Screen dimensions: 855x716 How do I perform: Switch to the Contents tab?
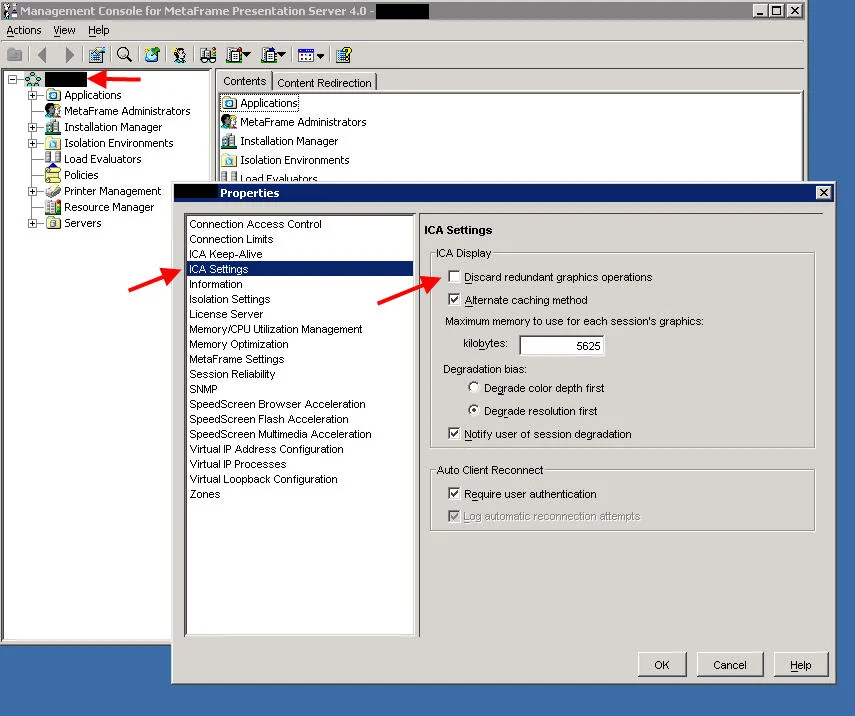244,81
